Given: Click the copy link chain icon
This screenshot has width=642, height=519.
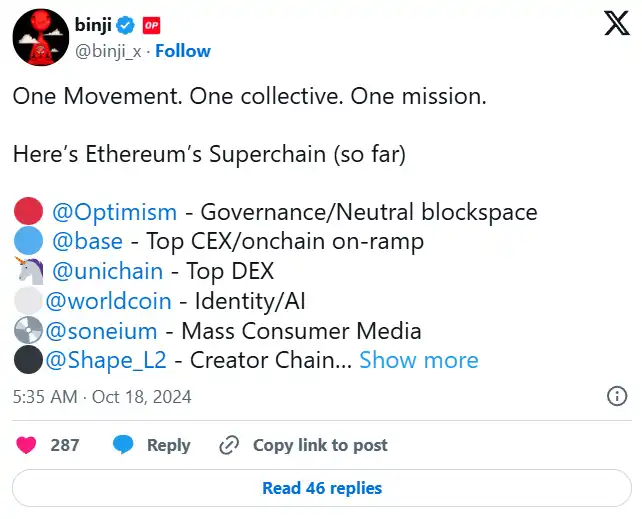Looking at the screenshot, I should [229, 445].
